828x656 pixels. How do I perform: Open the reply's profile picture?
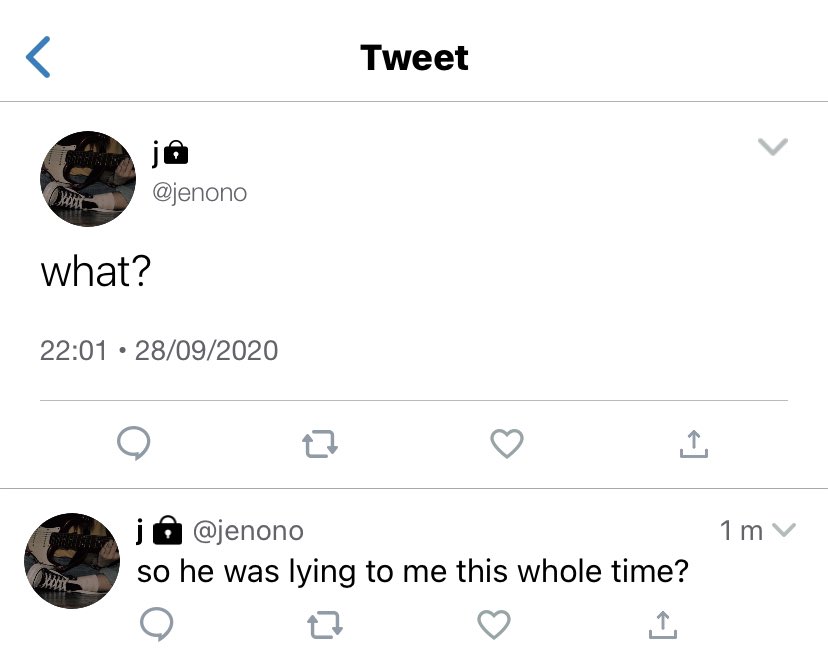[72, 560]
